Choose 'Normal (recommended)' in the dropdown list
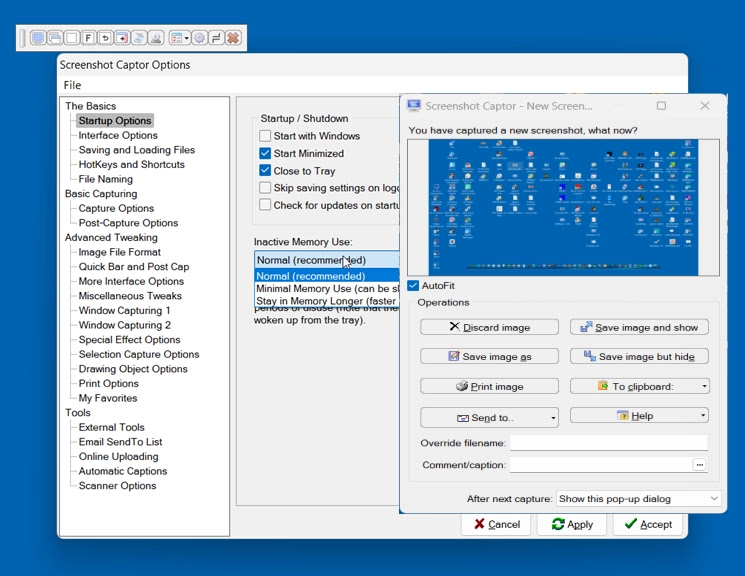Viewport: 745px width, 576px height. pyautogui.click(x=327, y=276)
